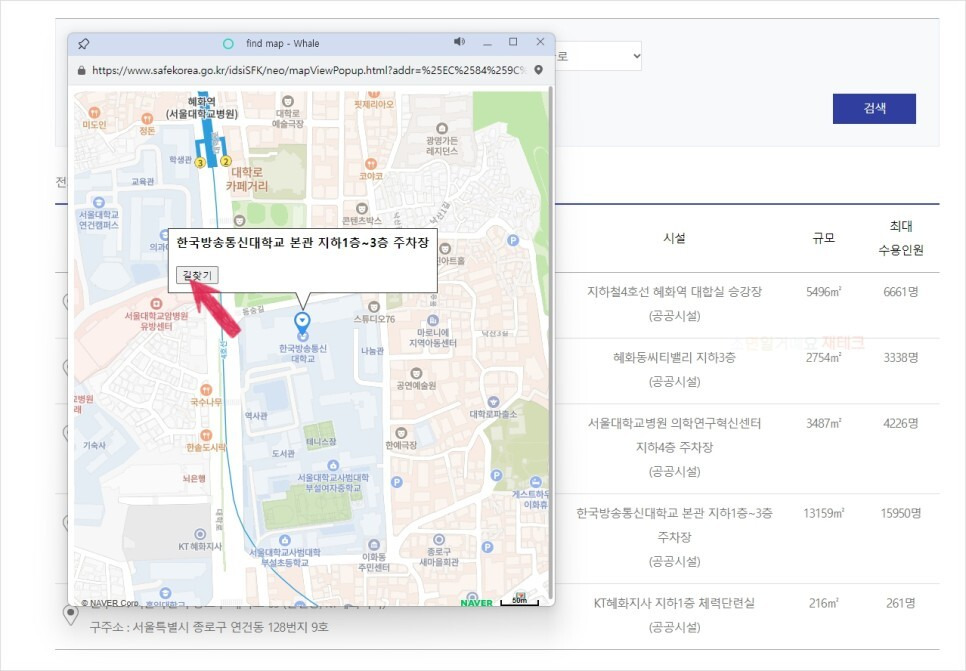Click the 스튜디오76 map icon
Screen dimensions: 966x671
(374, 307)
